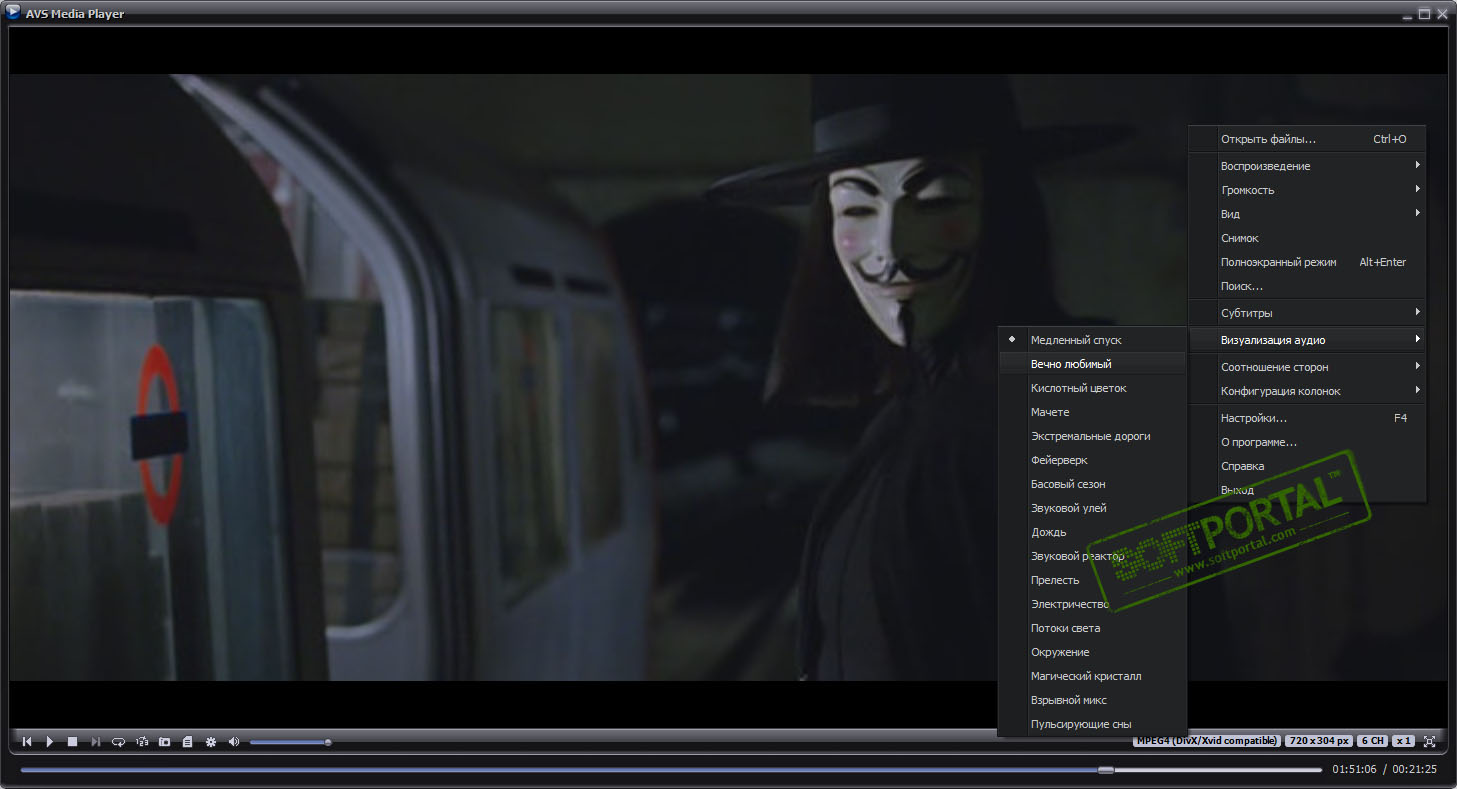Click the 01:51:06 elapsed time
The width and height of the screenshot is (1457, 789).
(x=1354, y=769)
